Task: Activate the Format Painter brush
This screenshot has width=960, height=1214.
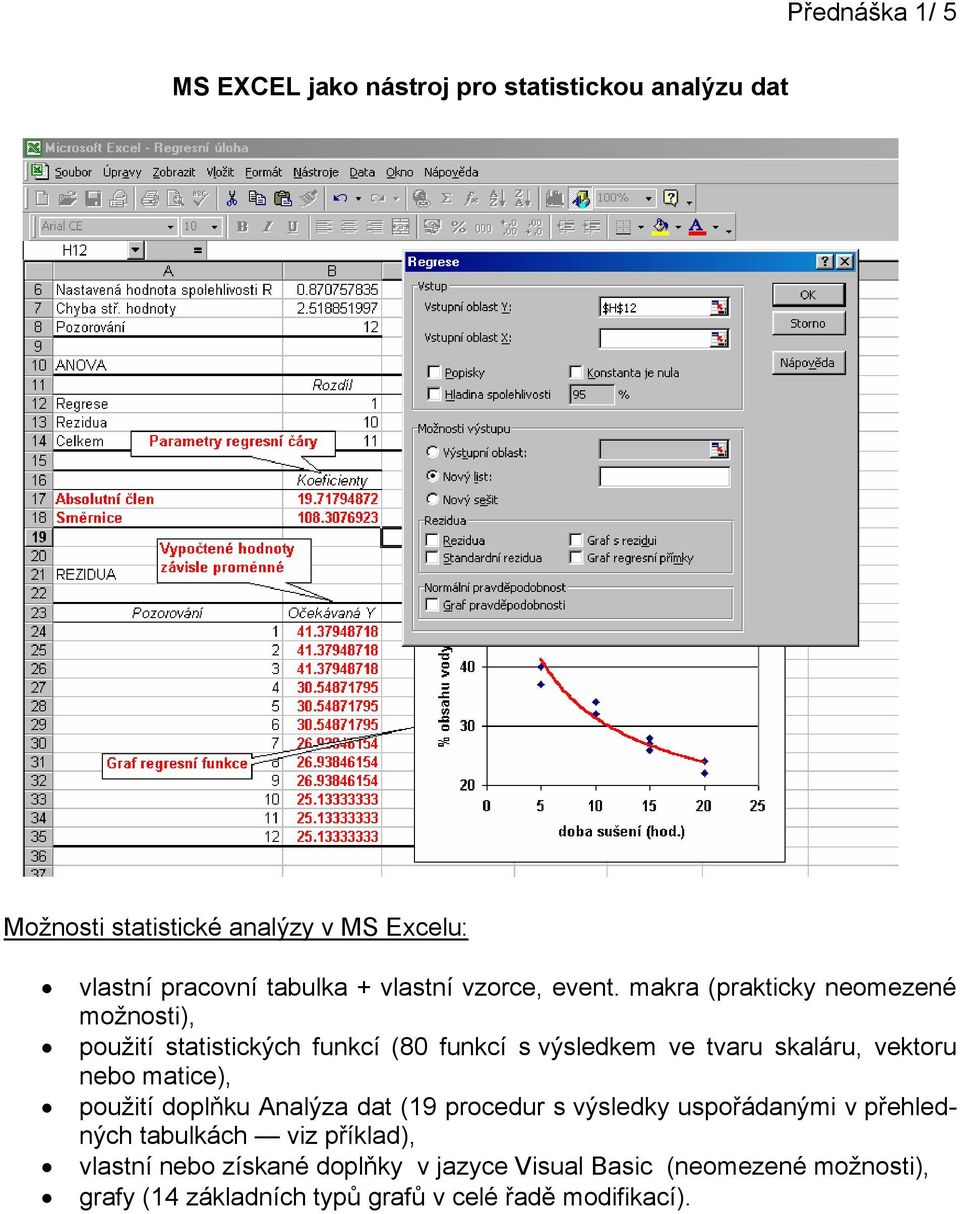Action: pyautogui.click(x=308, y=198)
